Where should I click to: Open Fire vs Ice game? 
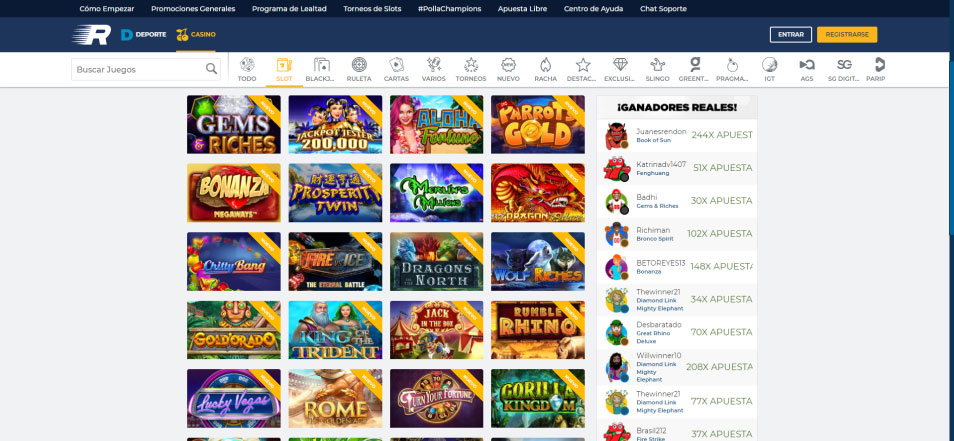point(335,262)
